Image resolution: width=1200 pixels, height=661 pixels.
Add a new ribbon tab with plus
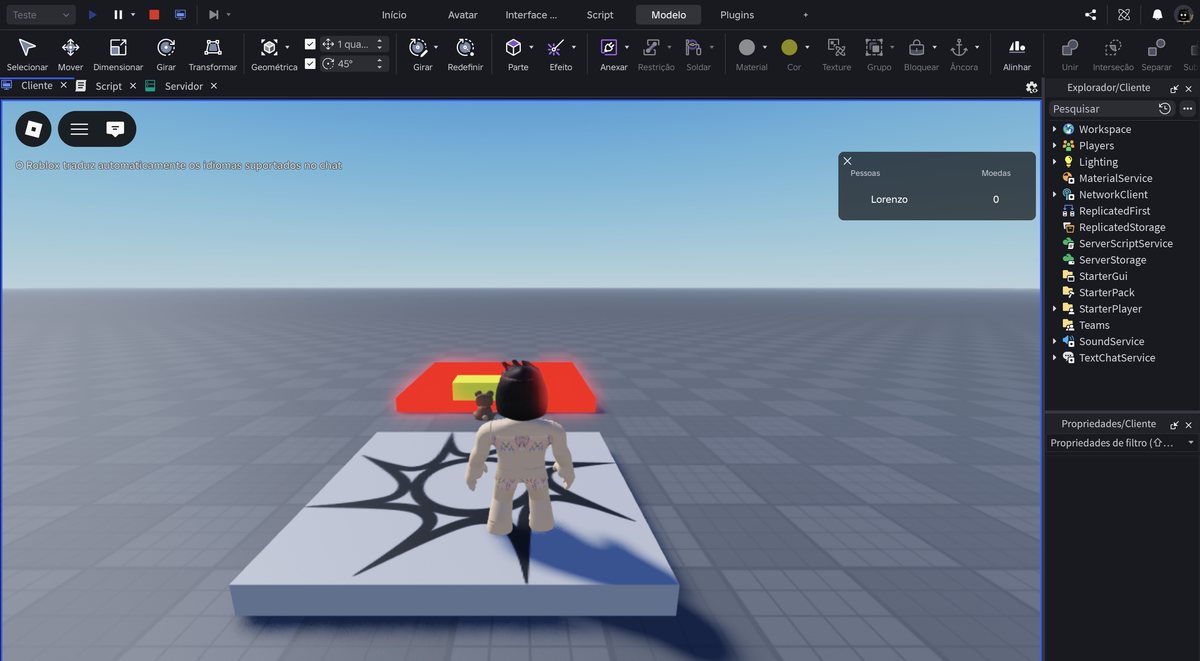[x=806, y=15]
